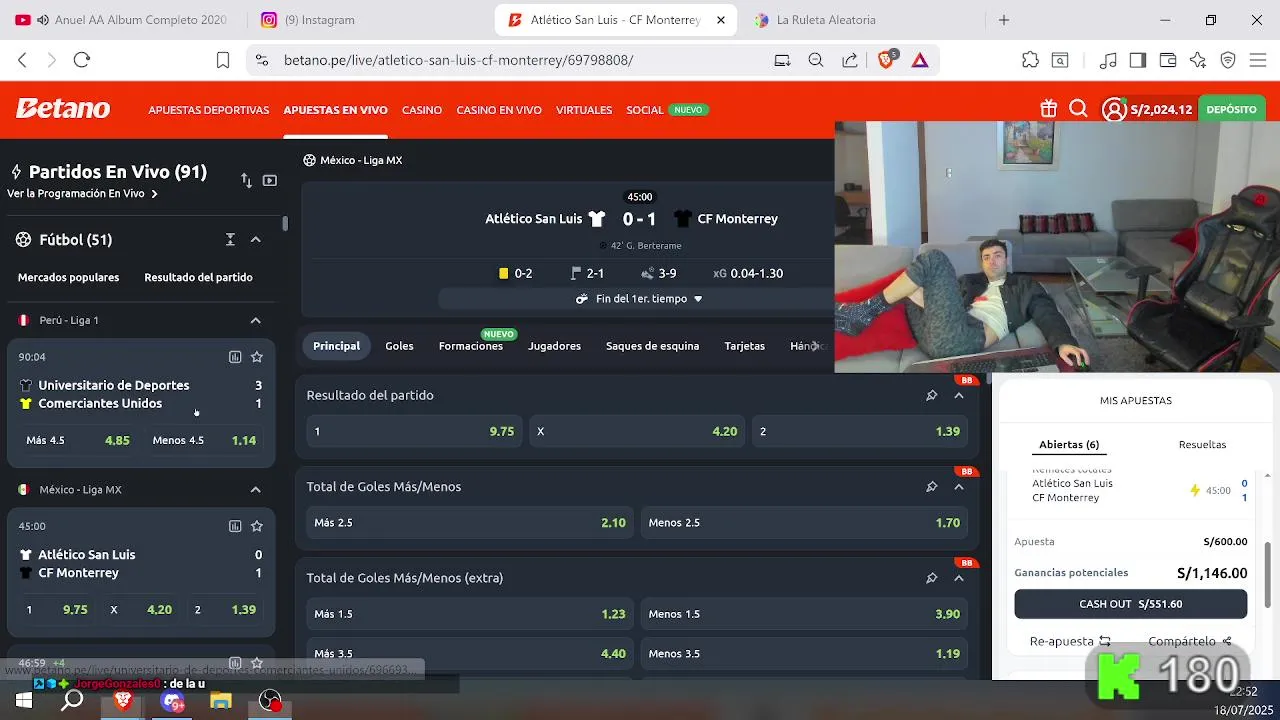Click the Compártelo share link
Viewport: 1280px width, 720px height.
(1190, 641)
